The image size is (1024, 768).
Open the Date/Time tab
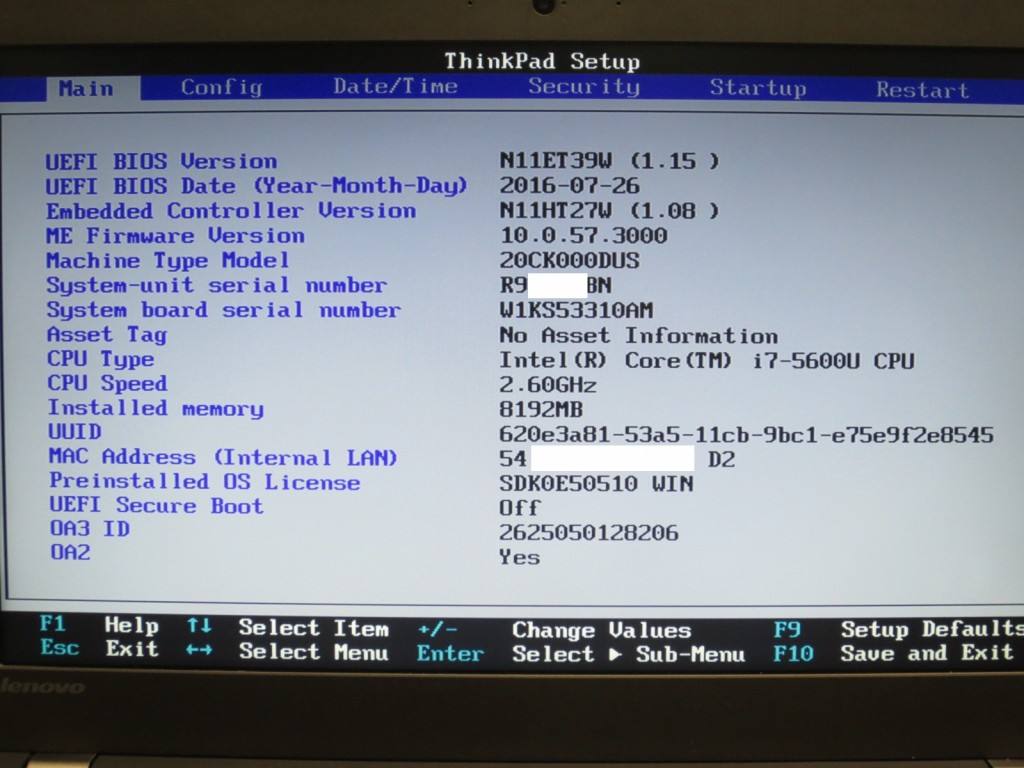pos(396,86)
